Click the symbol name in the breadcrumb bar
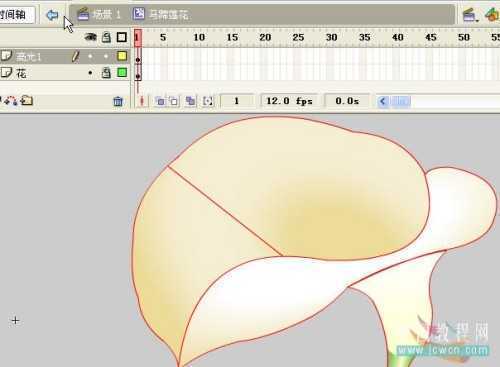Image resolution: width=500 pixels, height=367 pixels. coord(169,14)
